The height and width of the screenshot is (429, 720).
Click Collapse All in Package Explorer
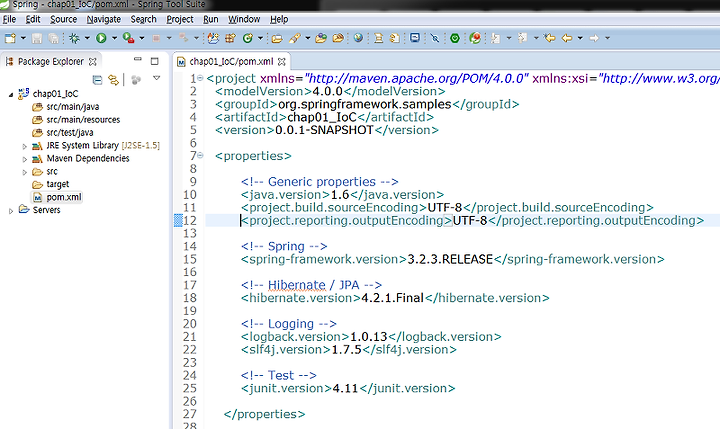pyautogui.click(x=97, y=80)
